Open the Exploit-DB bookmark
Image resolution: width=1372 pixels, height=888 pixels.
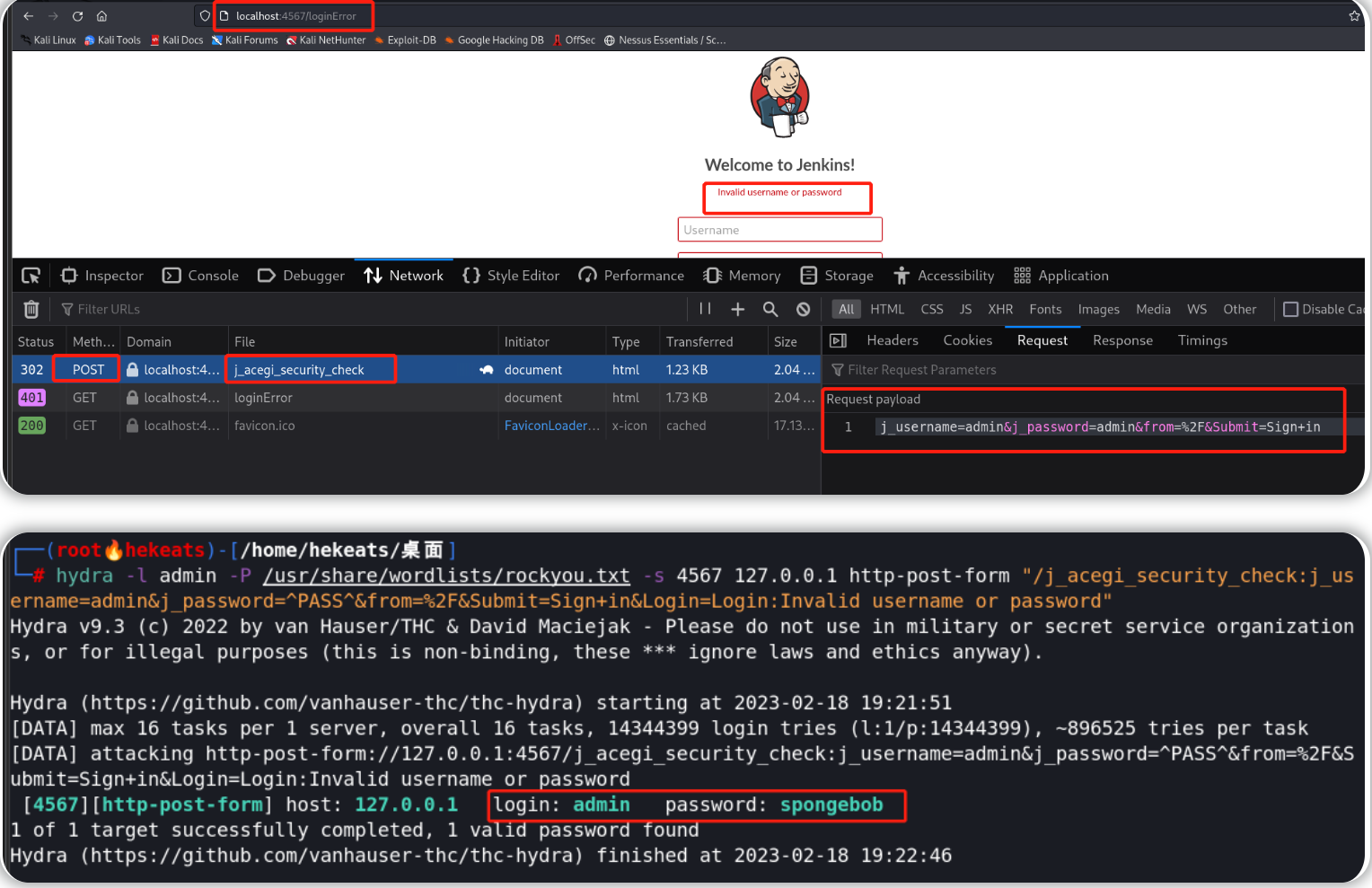405,40
